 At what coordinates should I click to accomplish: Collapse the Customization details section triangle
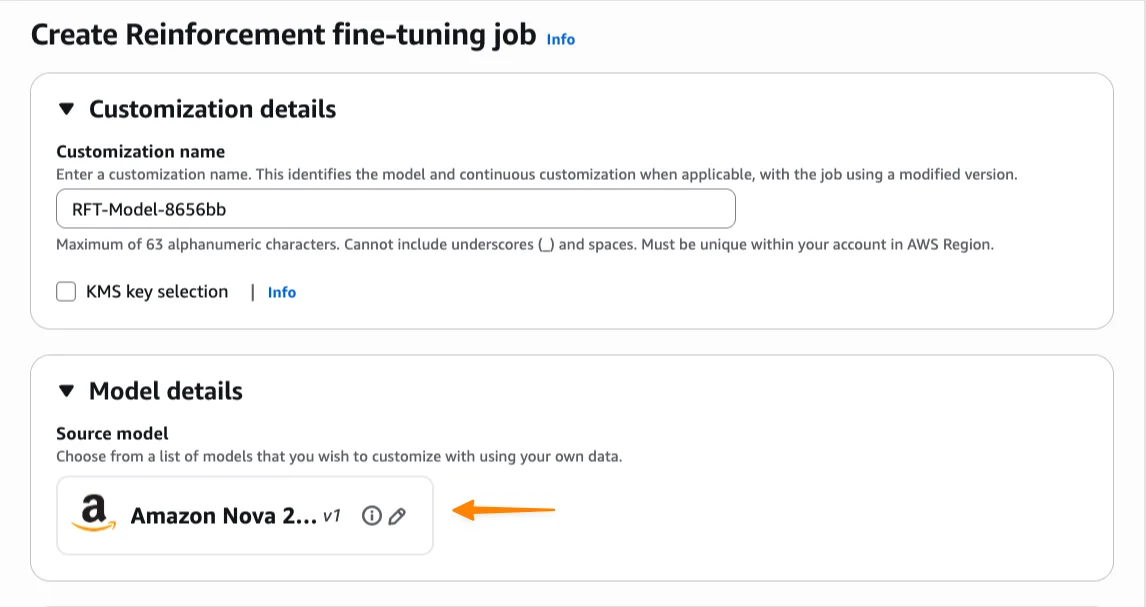(67, 109)
